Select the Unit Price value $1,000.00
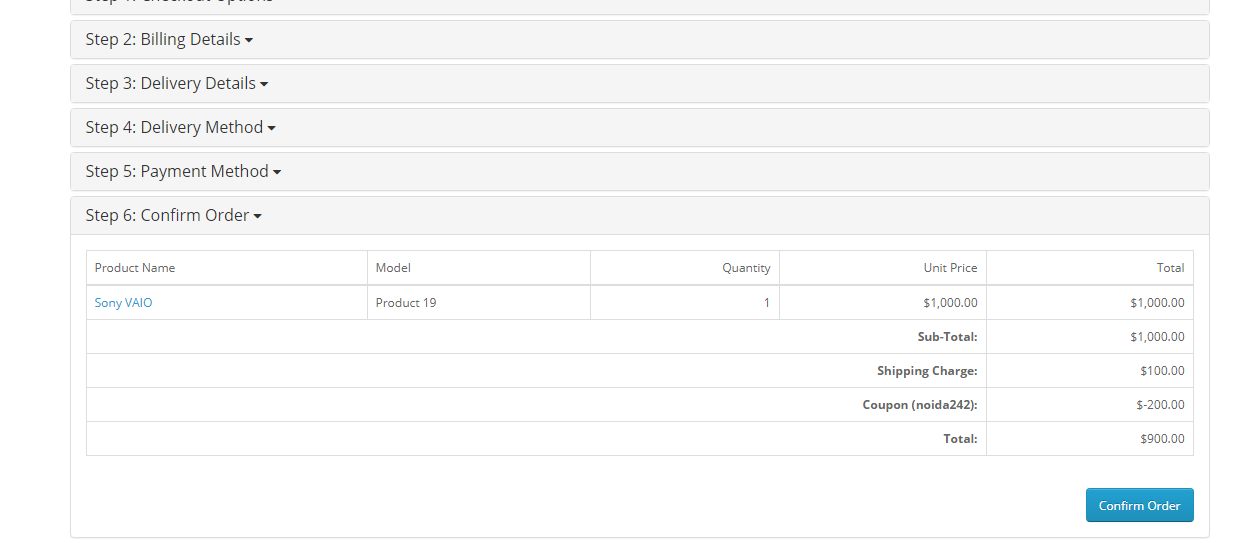This screenshot has height=543, width=1258. point(950,302)
